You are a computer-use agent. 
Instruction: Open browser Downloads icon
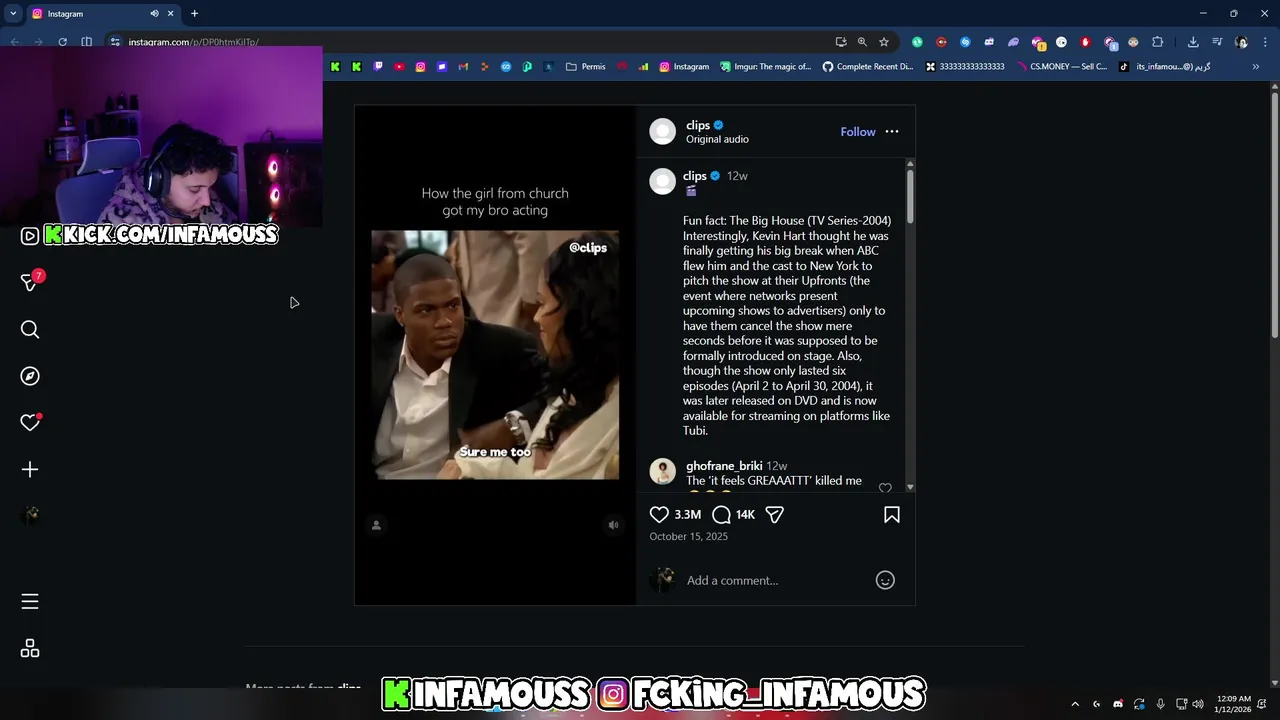pos(1193,42)
